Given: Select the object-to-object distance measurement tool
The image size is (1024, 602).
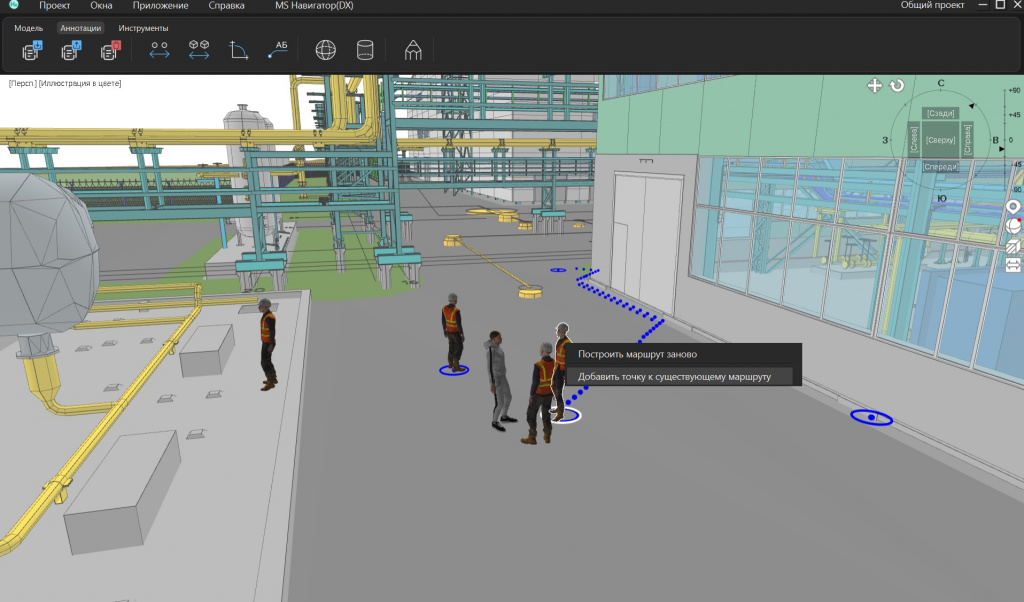Looking at the screenshot, I should tap(199, 50).
